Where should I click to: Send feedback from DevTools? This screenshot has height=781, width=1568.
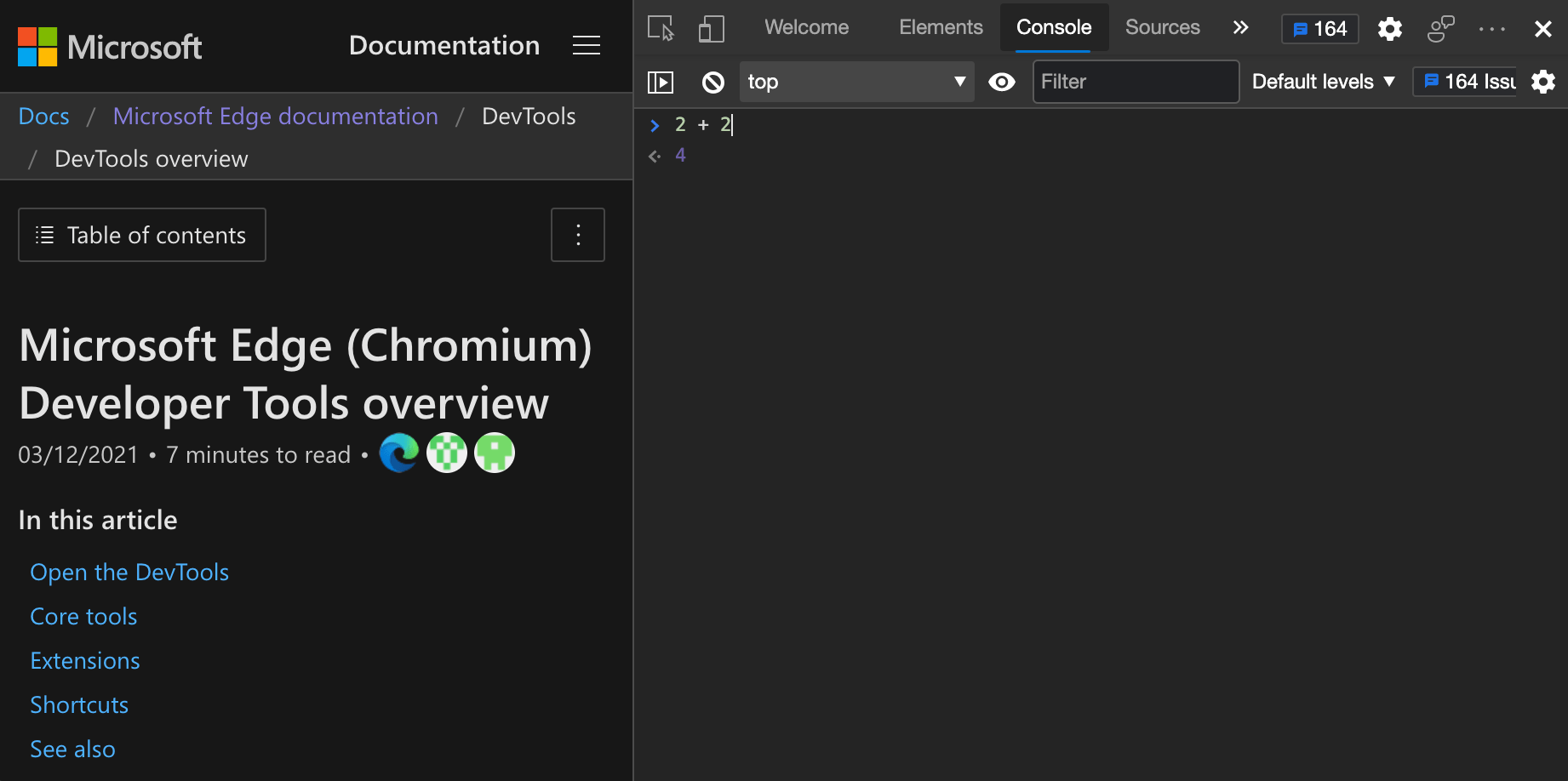click(1440, 28)
